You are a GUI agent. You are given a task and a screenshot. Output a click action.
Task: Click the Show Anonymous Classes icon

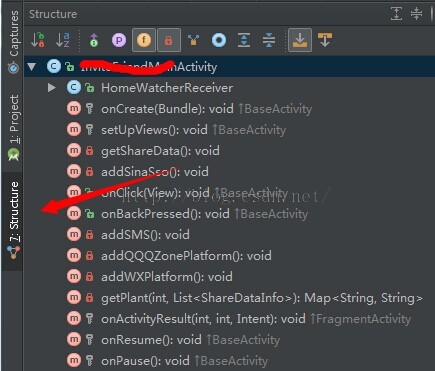pos(193,40)
